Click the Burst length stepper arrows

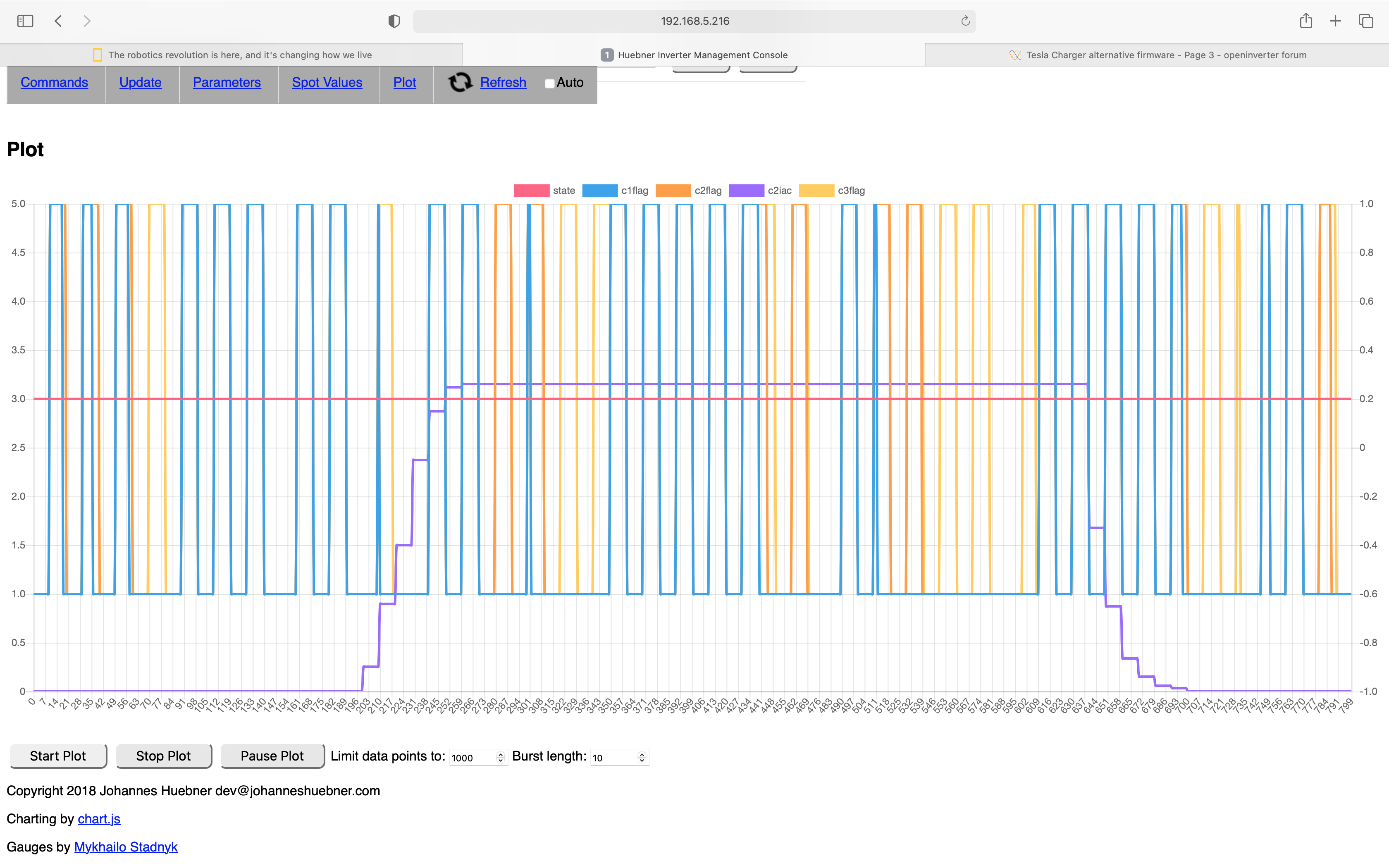point(642,757)
